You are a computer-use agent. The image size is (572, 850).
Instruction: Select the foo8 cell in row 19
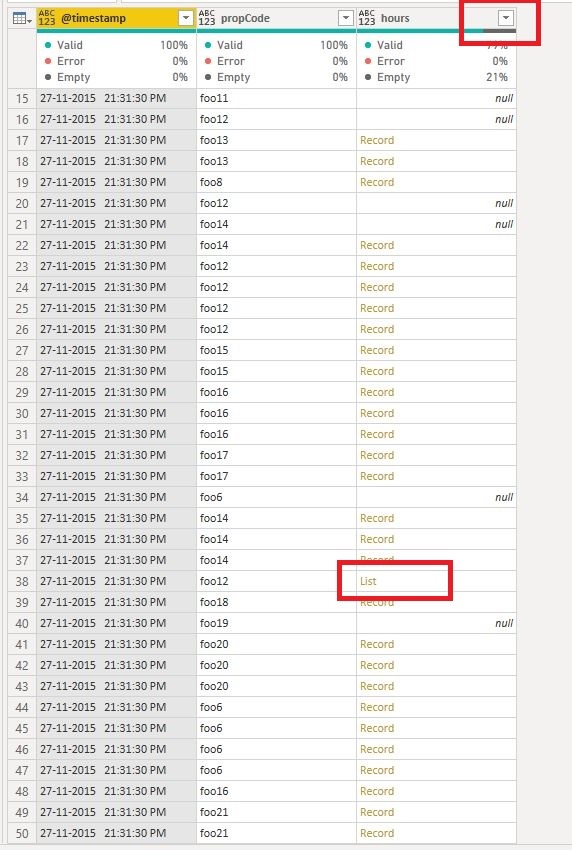coord(276,182)
